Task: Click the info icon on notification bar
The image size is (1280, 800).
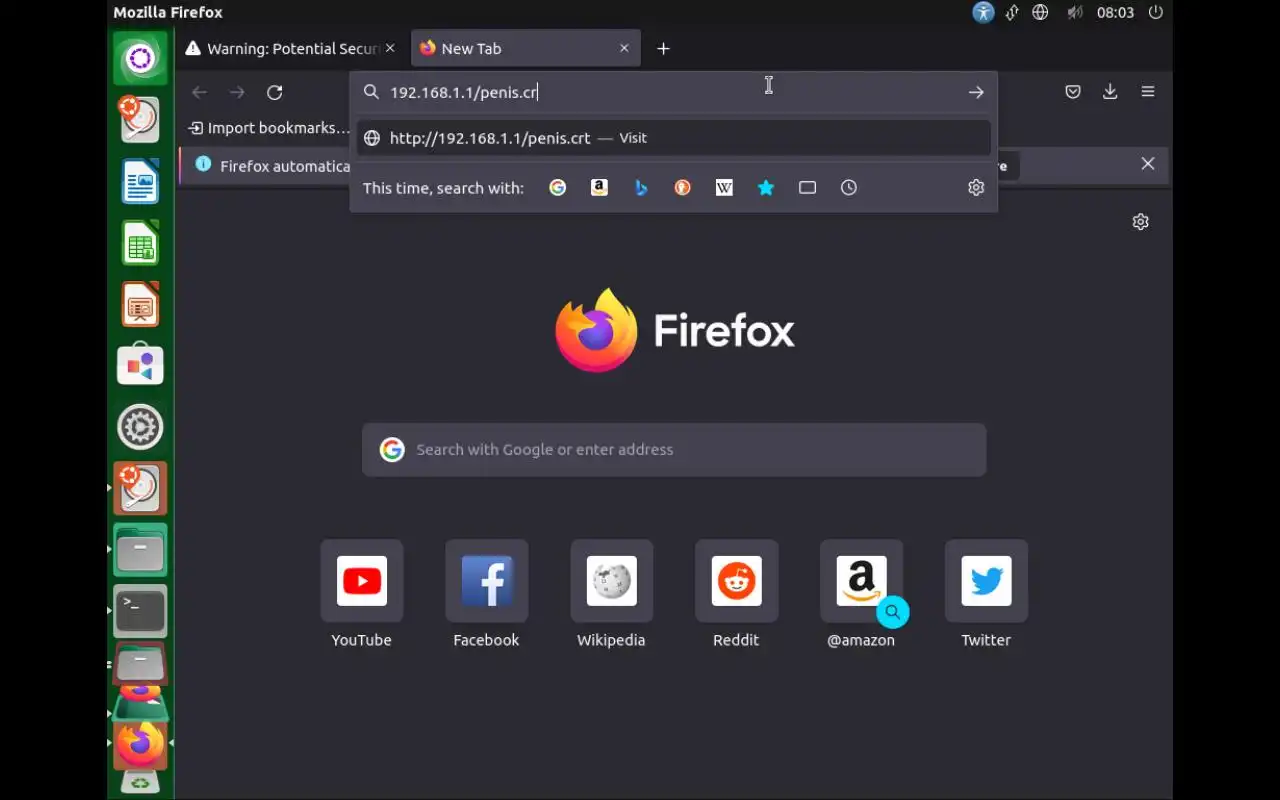Action: click(203, 164)
